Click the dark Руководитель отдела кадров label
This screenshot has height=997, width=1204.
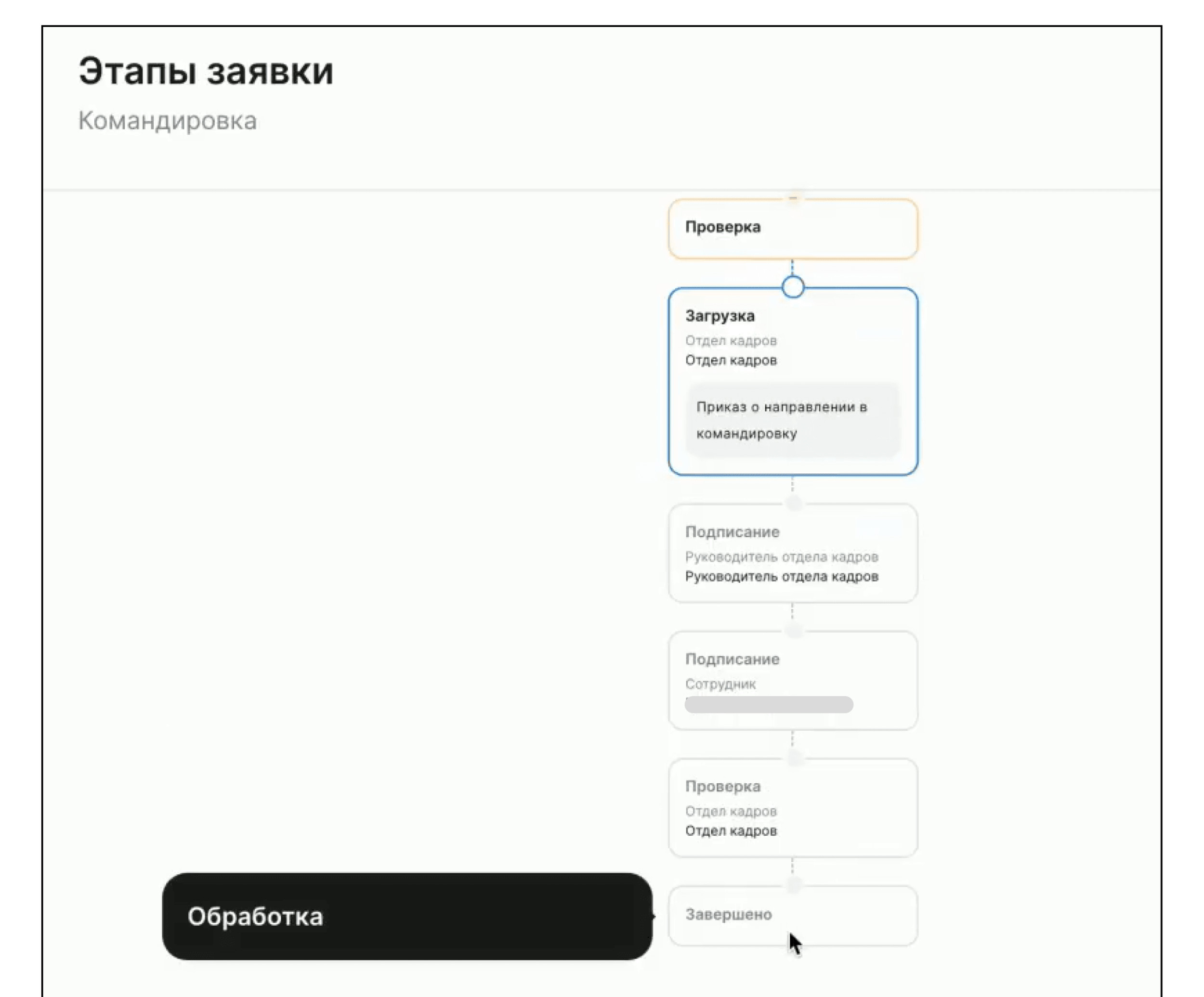pyautogui.click(x=781, y=576)
